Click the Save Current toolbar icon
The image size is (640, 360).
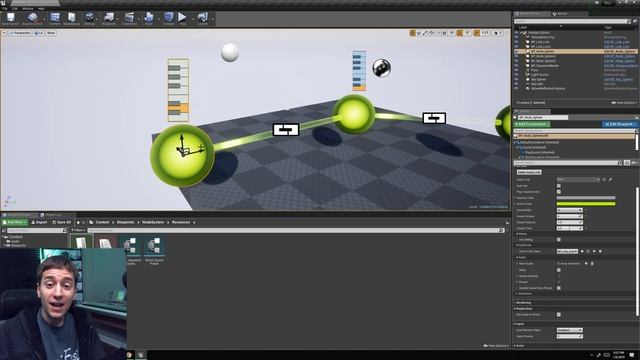coord(11,18)
